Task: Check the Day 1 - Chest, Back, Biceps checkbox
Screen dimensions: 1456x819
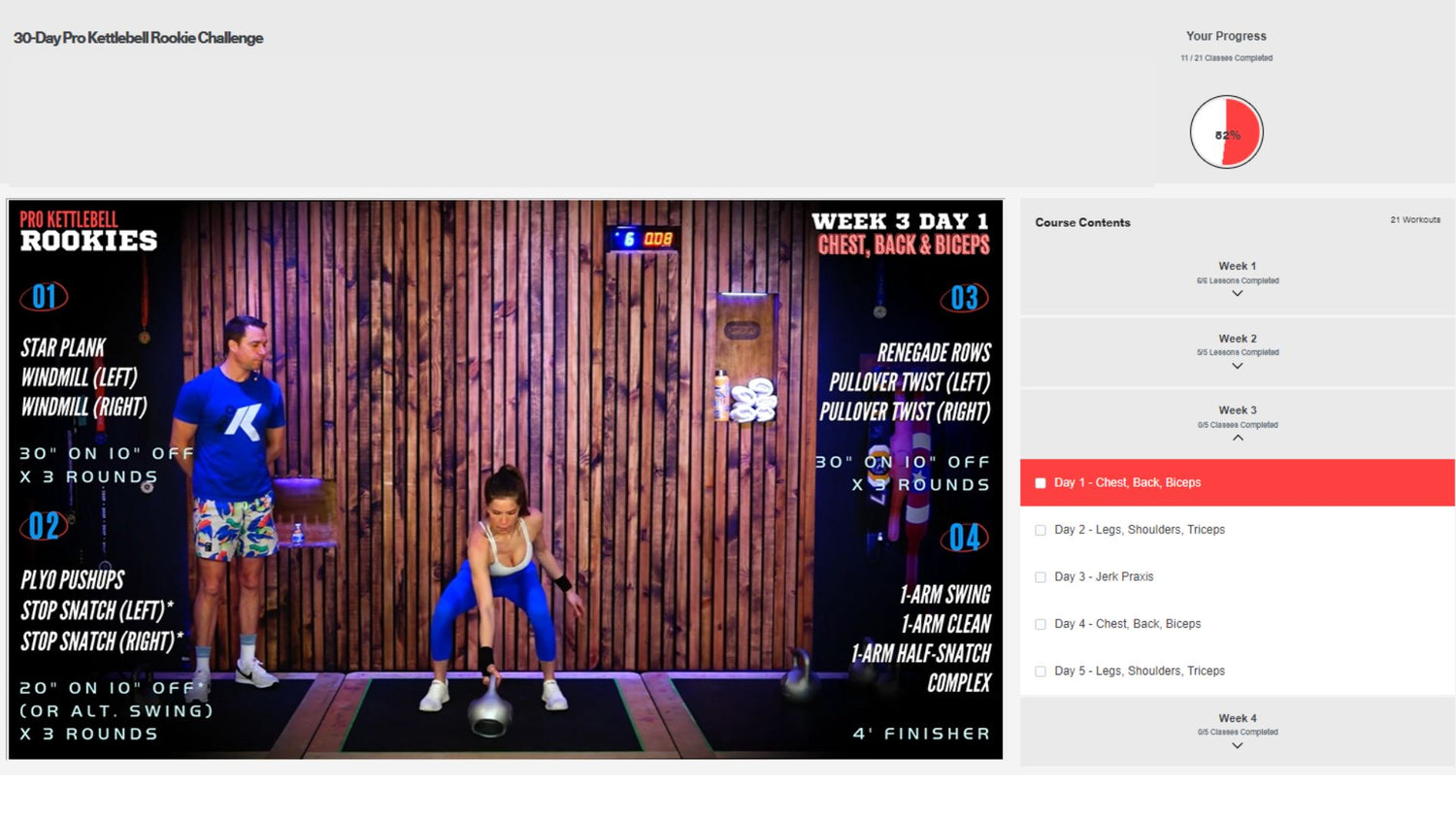Action: click(x=1040, y=482)
